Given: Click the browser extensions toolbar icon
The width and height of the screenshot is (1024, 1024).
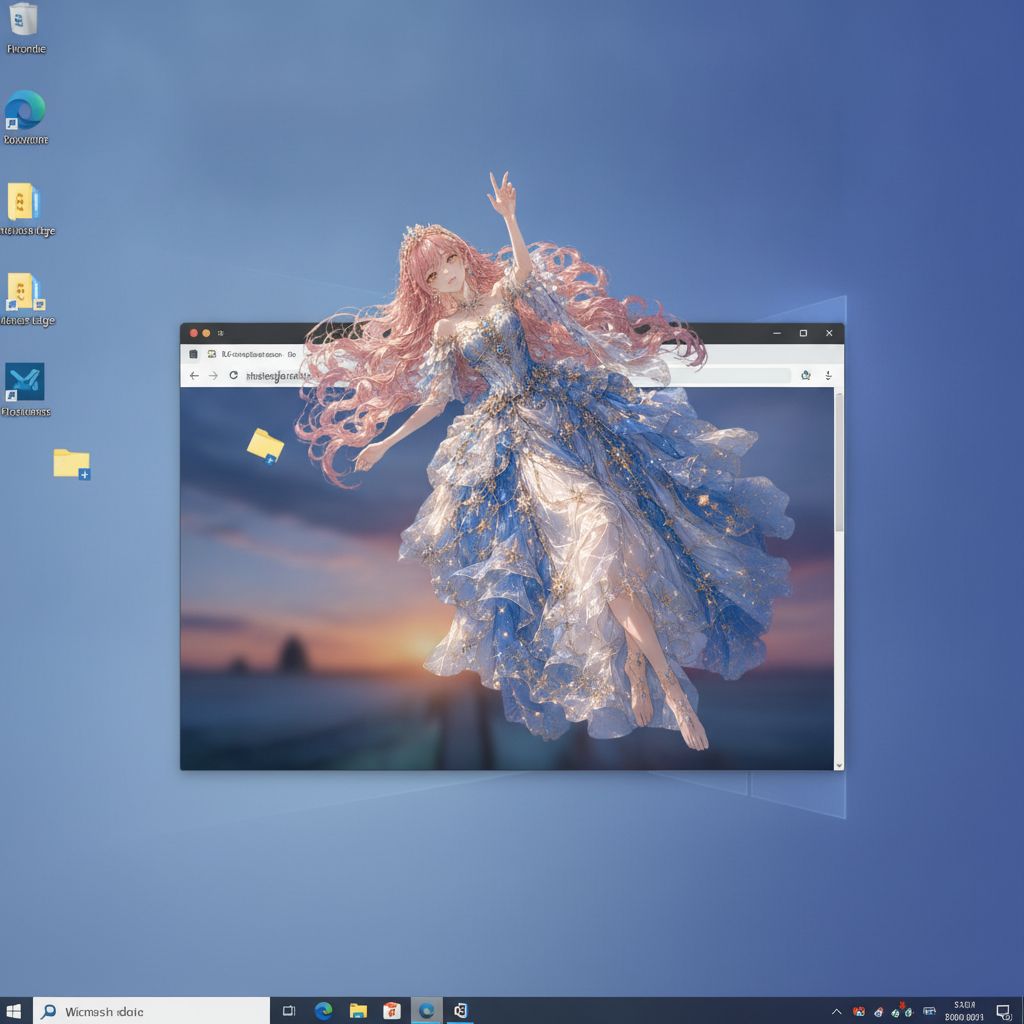Looking at the screenshot, I should pos(806,376).
